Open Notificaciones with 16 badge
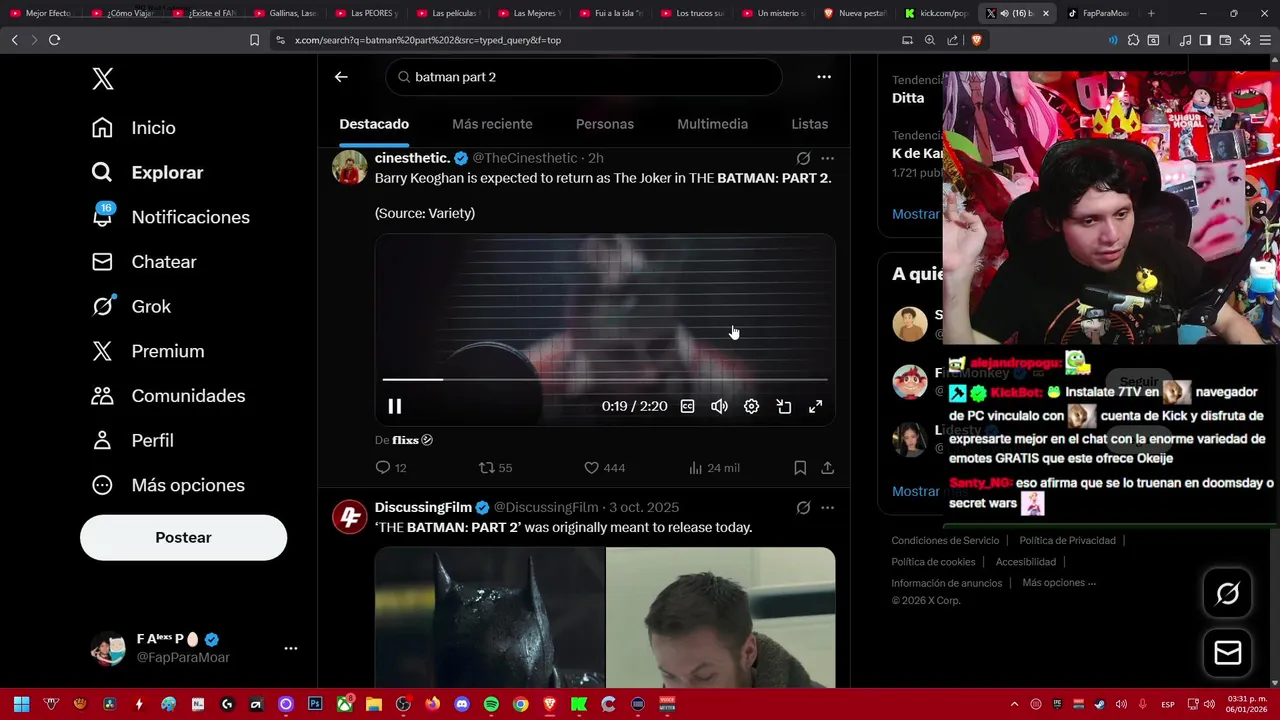The height and width of the screenshot is (720, 1280). 170,217
